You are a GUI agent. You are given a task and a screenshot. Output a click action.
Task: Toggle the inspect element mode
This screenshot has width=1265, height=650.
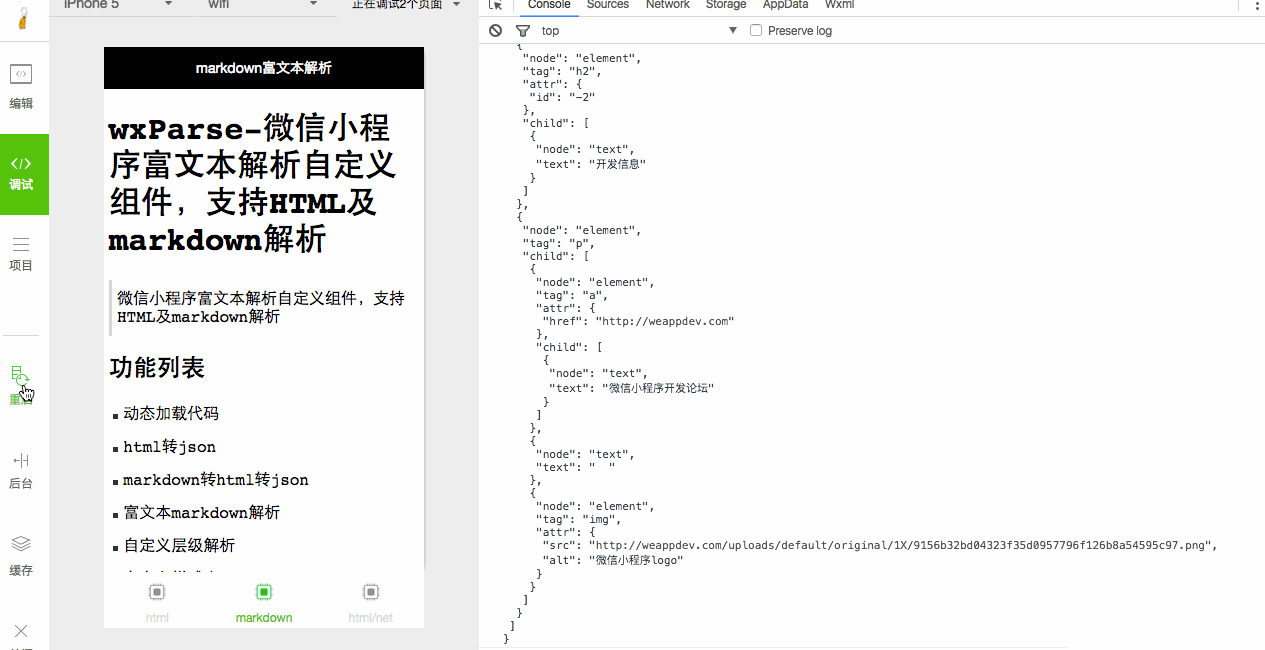495,5
